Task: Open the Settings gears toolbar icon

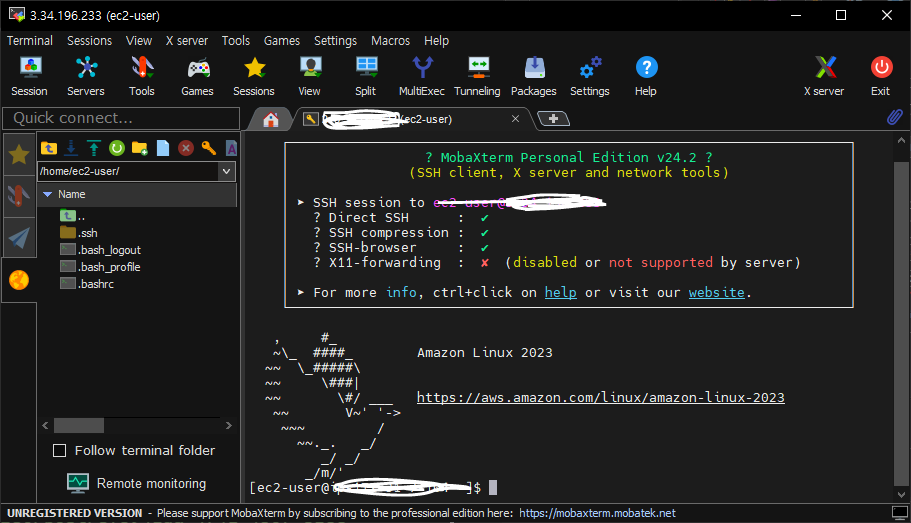Action: [x=590, y=76]
